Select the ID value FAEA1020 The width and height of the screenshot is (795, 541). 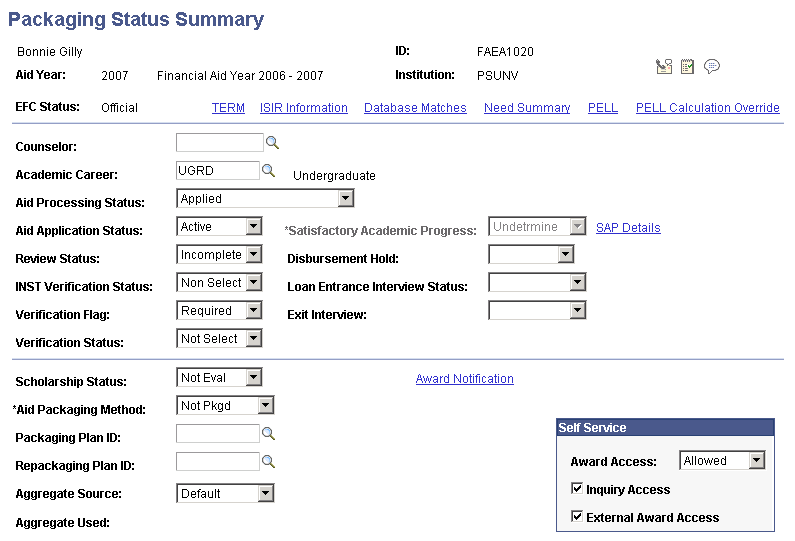click(x=505, y=52)
